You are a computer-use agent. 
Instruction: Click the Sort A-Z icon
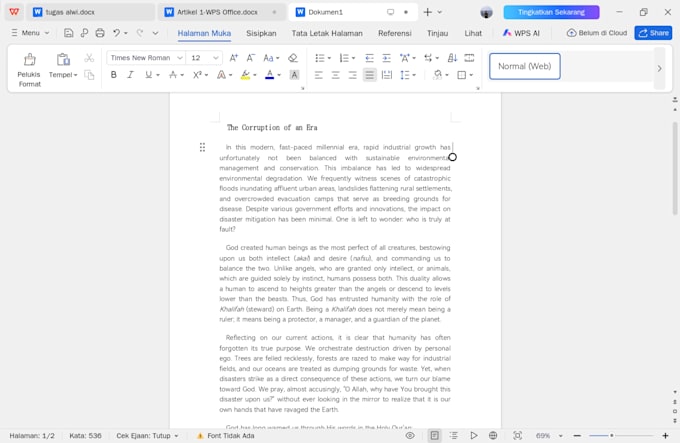(x=452, y=58)
